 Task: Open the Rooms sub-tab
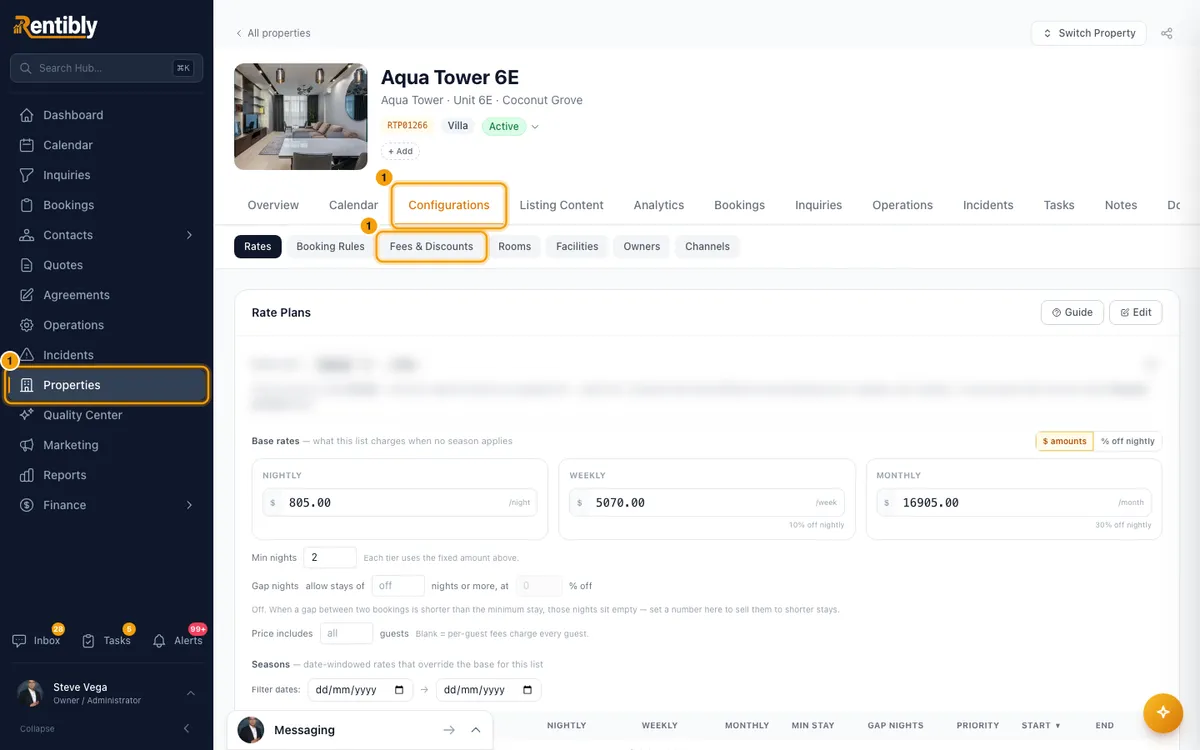point(515,246)
